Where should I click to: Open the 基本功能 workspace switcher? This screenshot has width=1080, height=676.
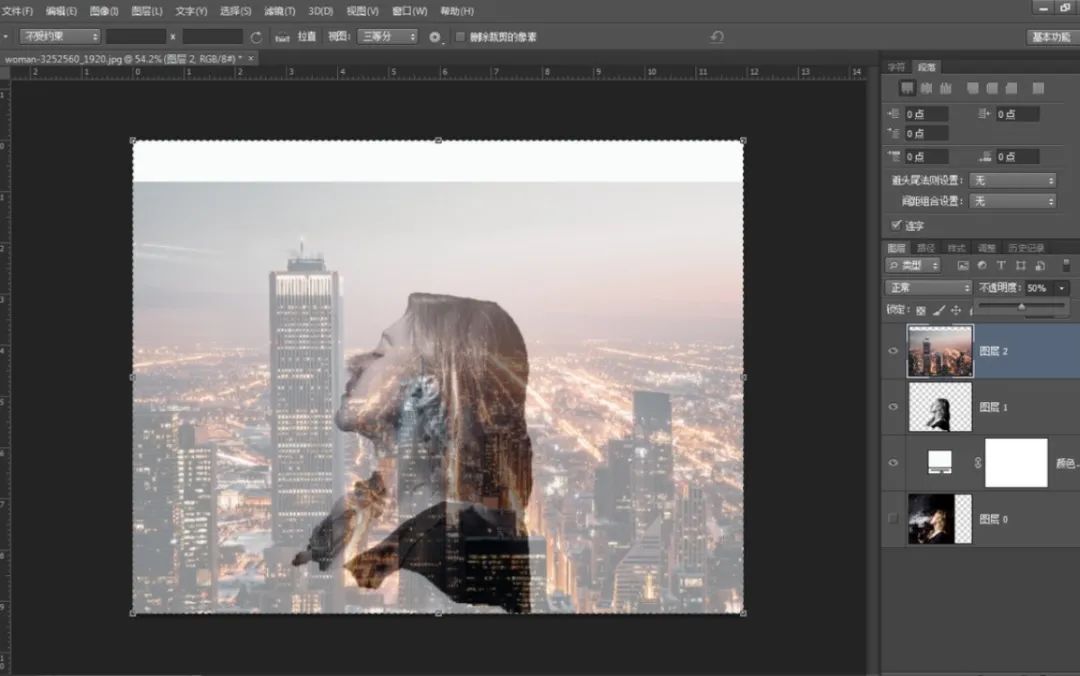pyautogui.click(x=1051, y=37)
